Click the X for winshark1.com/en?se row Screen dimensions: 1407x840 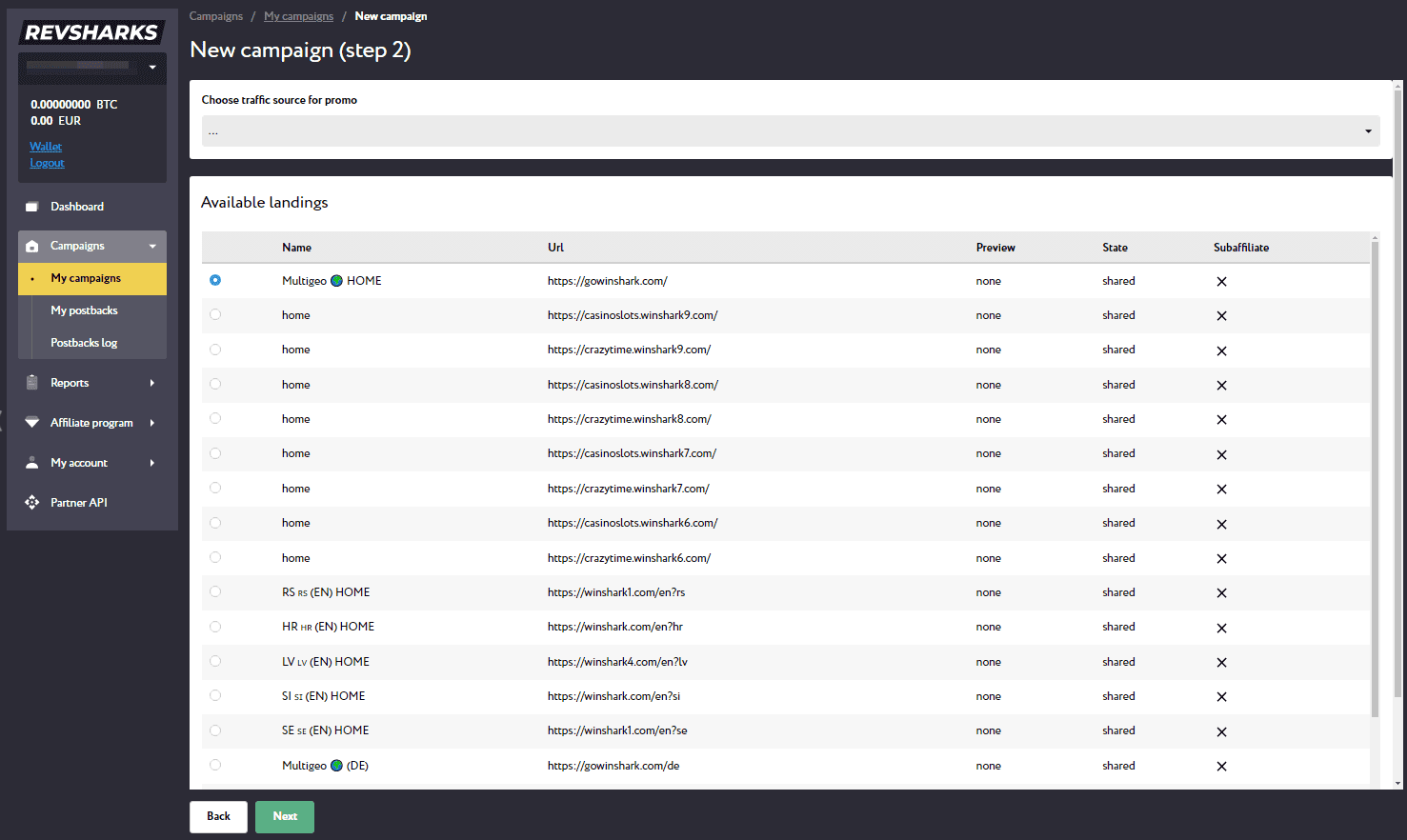tap(1221, 731)
